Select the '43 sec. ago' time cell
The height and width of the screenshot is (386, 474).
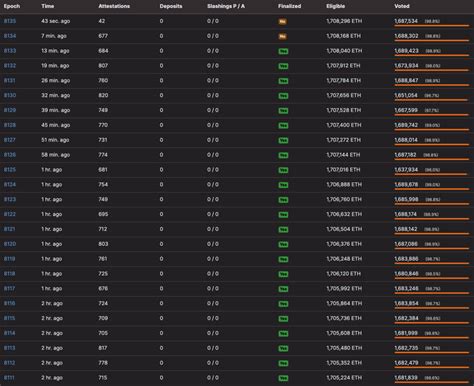pos(56,21)
